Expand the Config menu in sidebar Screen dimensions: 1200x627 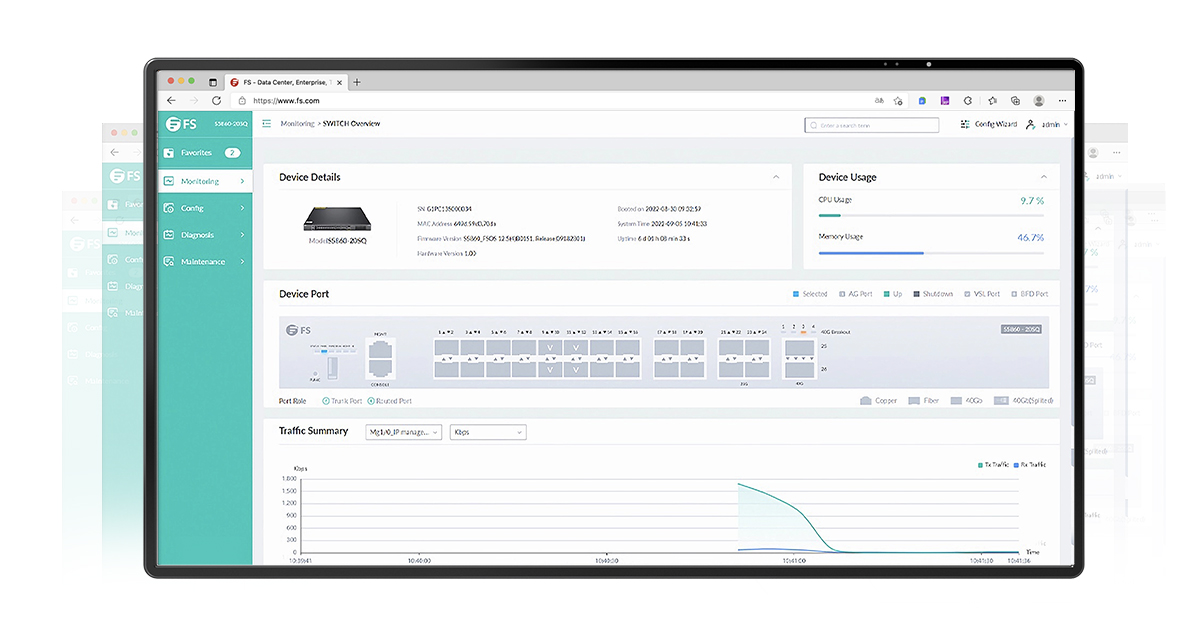(204, 208)
